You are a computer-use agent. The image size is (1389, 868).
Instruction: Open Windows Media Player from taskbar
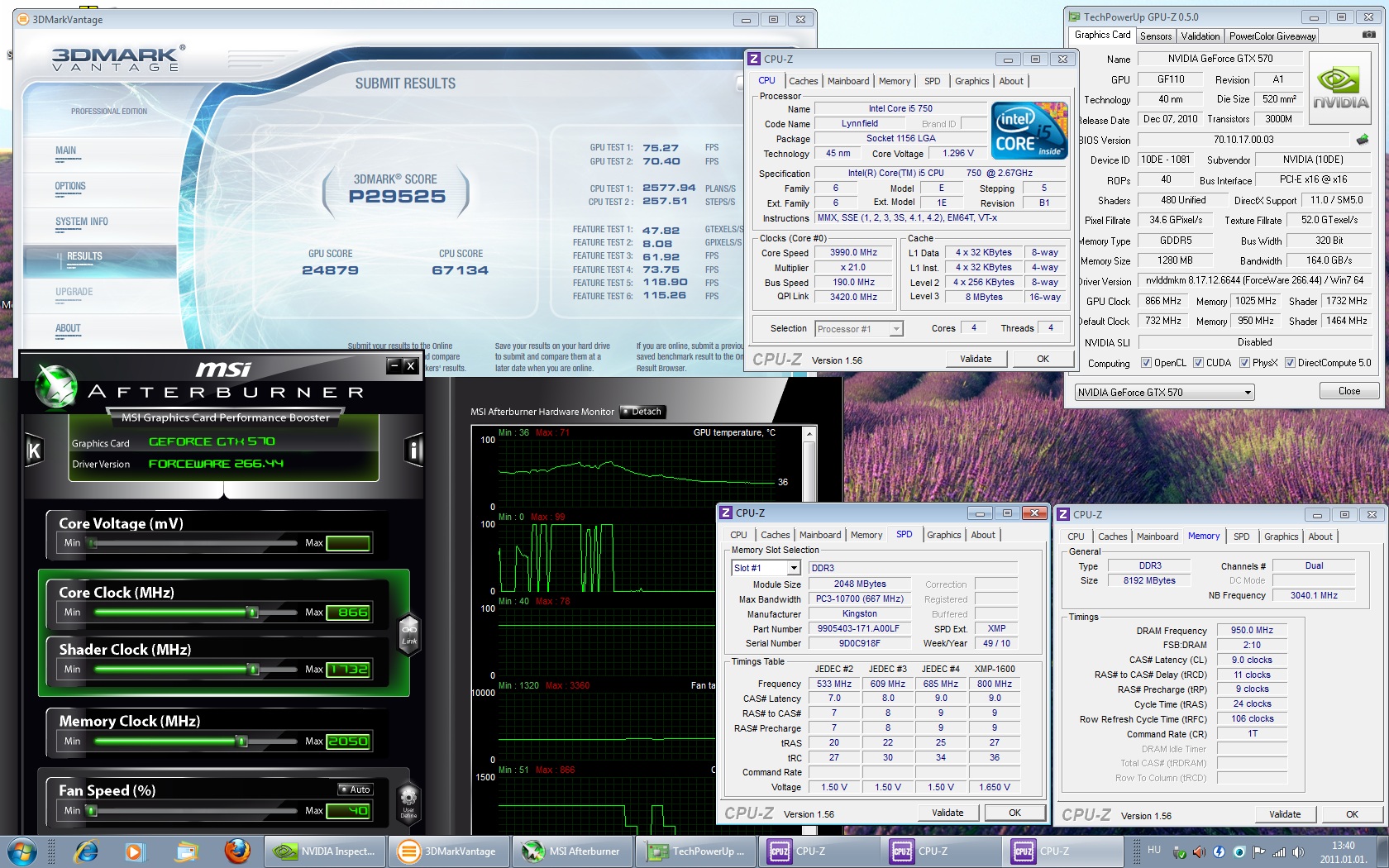point(135,851)
